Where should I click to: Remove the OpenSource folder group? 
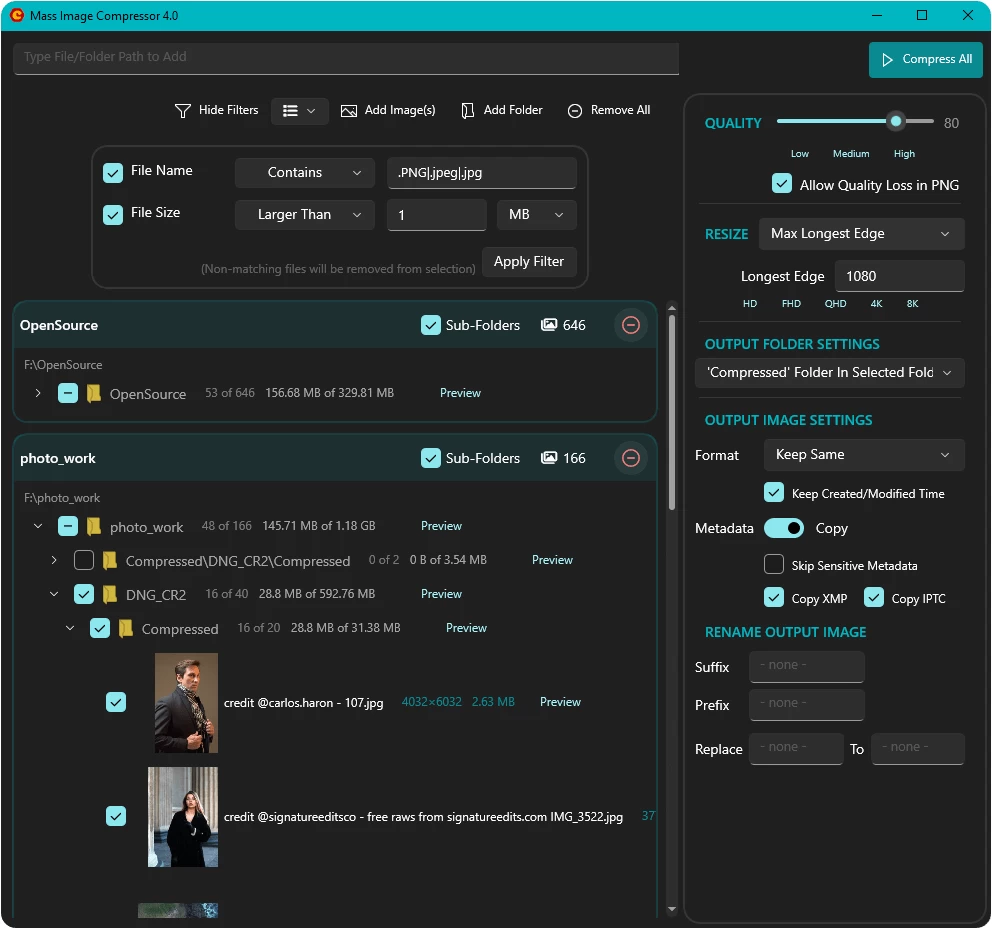(630, 325)
